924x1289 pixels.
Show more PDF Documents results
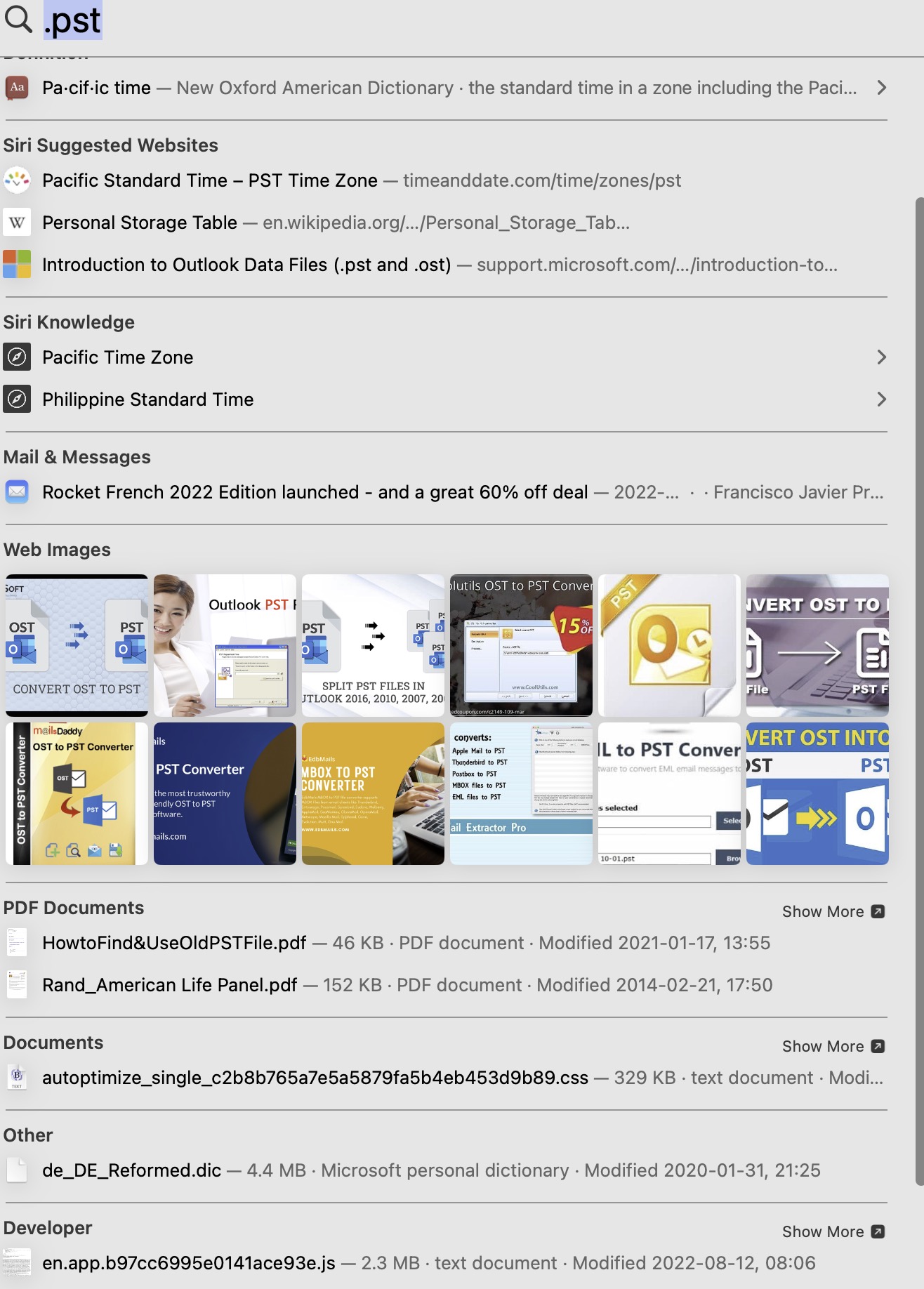[x=833, y=911]
